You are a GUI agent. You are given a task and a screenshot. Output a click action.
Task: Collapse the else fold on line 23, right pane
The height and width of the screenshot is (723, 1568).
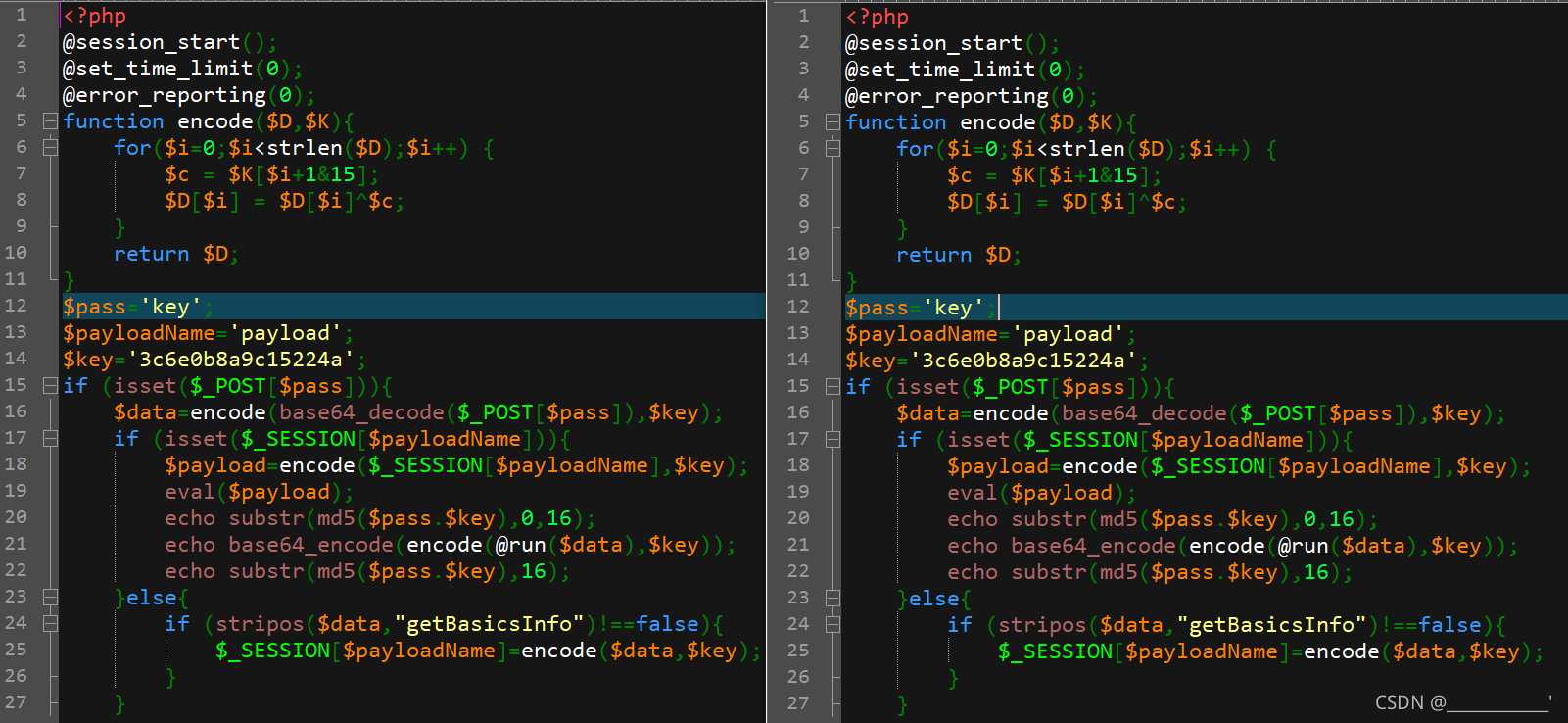click(832, 599)
